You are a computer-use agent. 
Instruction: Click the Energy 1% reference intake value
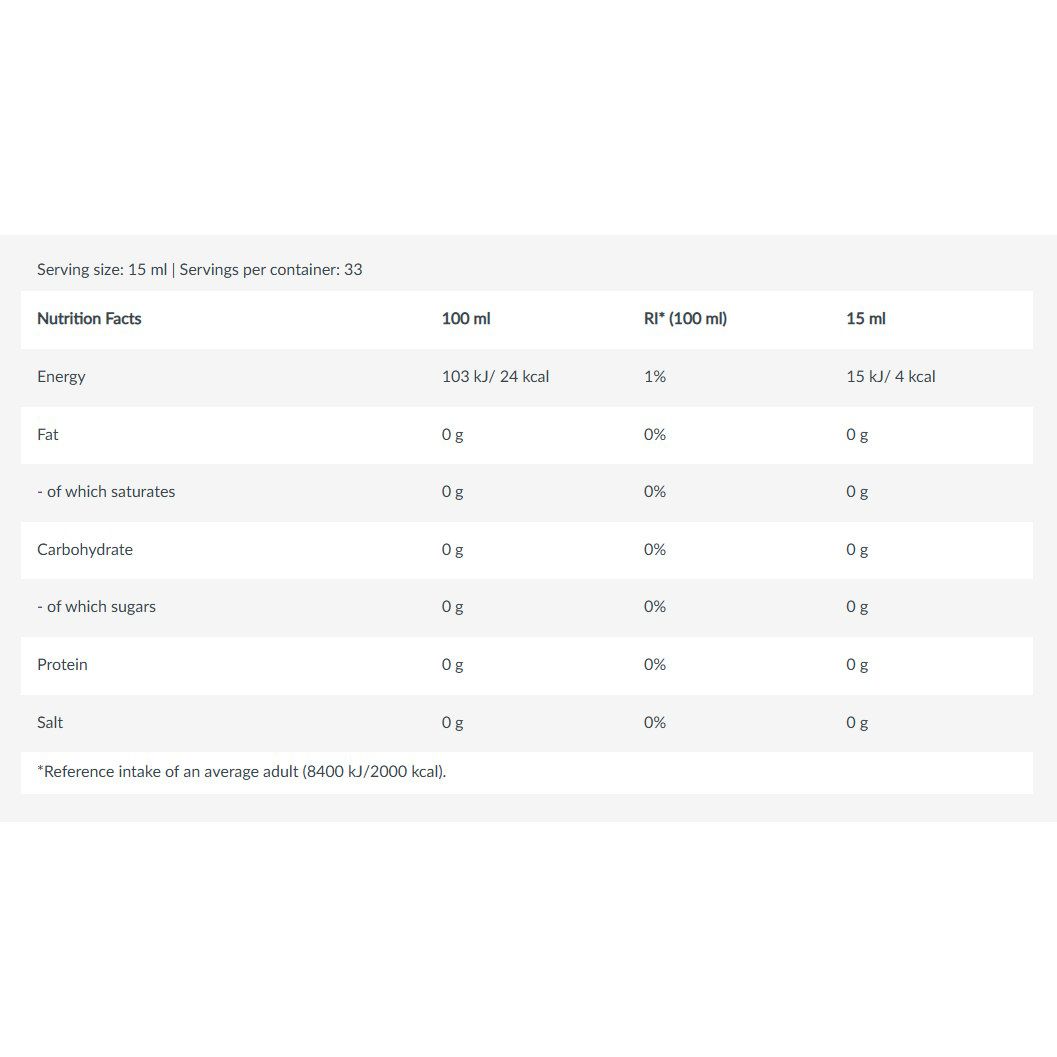tap(655, 377)
